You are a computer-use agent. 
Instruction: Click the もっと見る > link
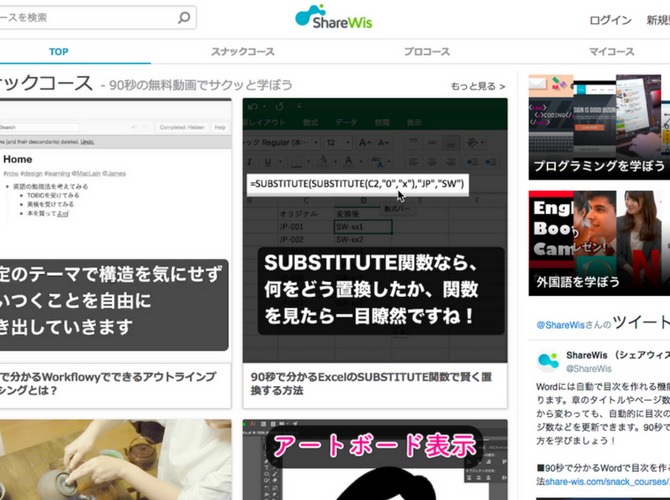coord(478,86)
